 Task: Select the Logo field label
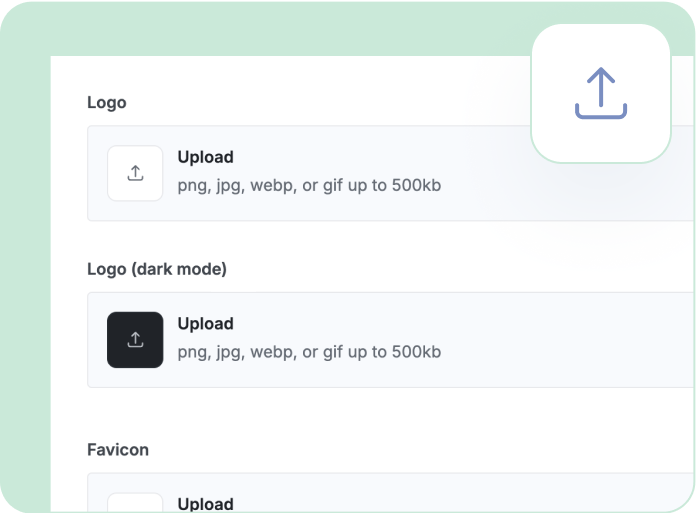pos(107,102)
